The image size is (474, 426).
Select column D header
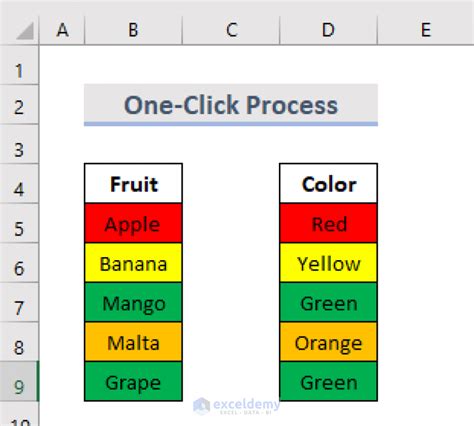328,30
